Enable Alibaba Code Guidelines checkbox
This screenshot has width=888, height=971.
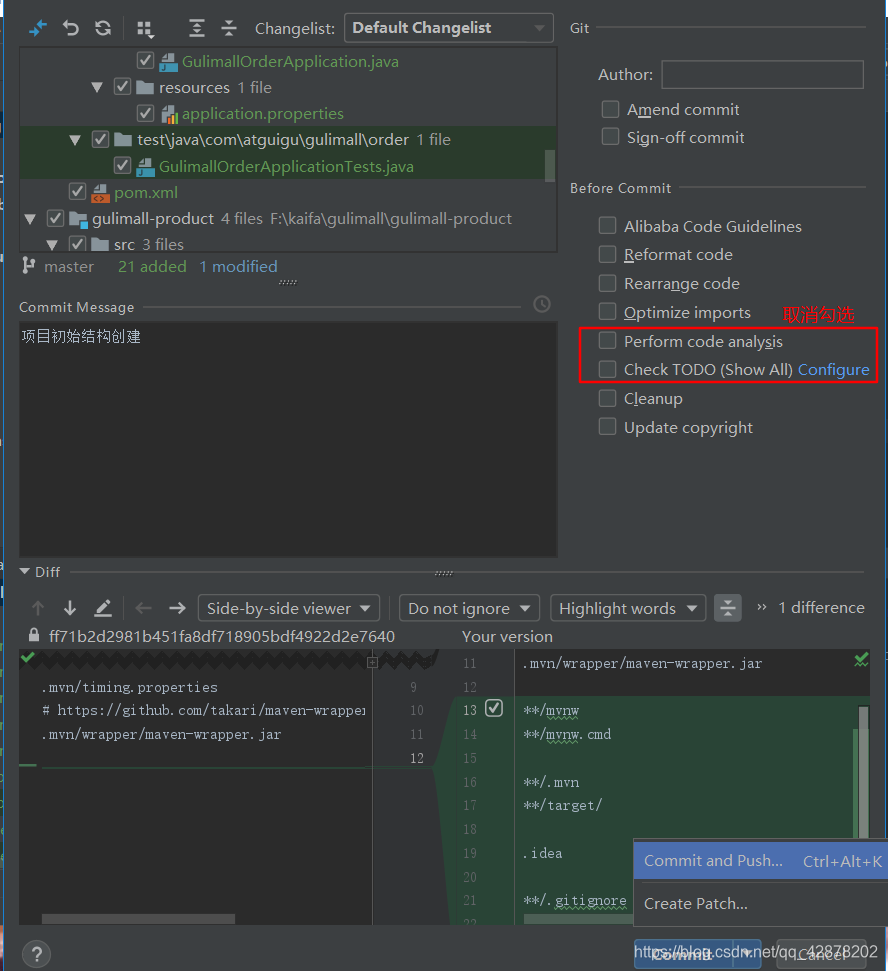pyautogui.click(x=607, y=225)
